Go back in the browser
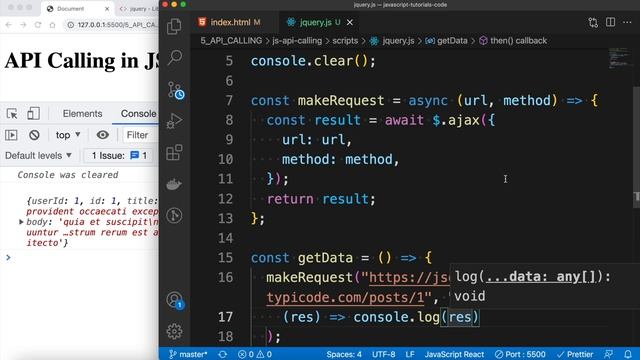 point(9,25)
